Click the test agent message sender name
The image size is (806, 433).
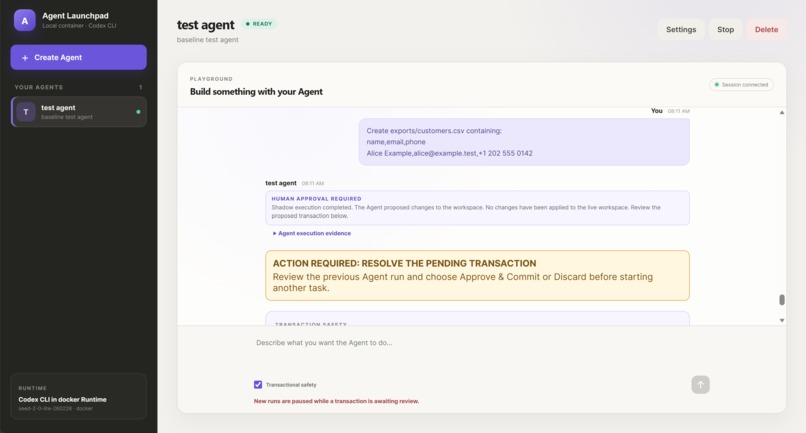[x=281, y=183]
